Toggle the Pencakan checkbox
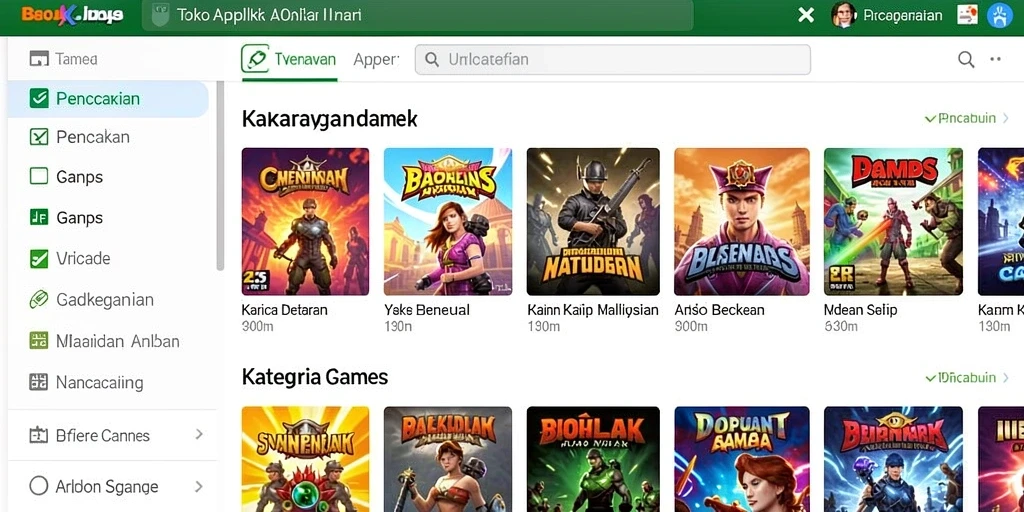 39,136
